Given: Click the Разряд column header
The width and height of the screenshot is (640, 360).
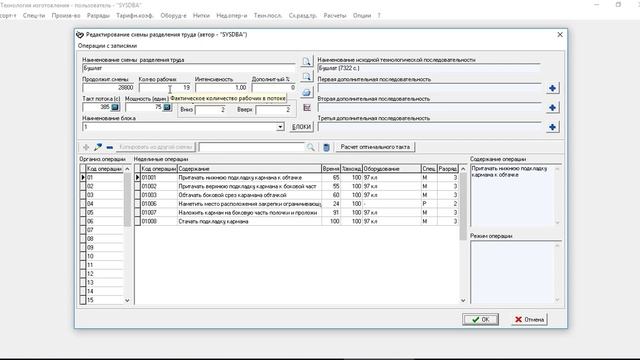Looking at the screenshot, I should [x=448, y=169].
